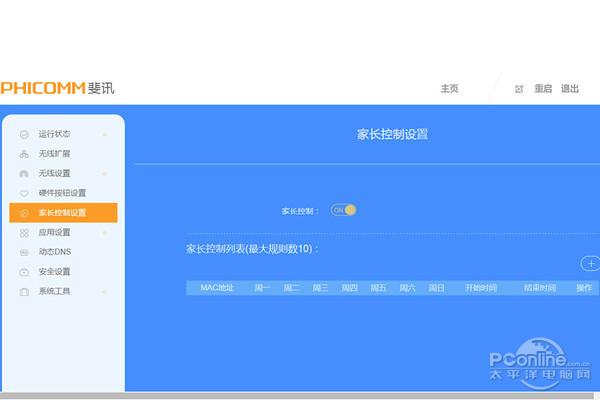Click the 家长控制列表(最大规则数10) heading
This screenshot has width=600, height=400.
[252, 249]
